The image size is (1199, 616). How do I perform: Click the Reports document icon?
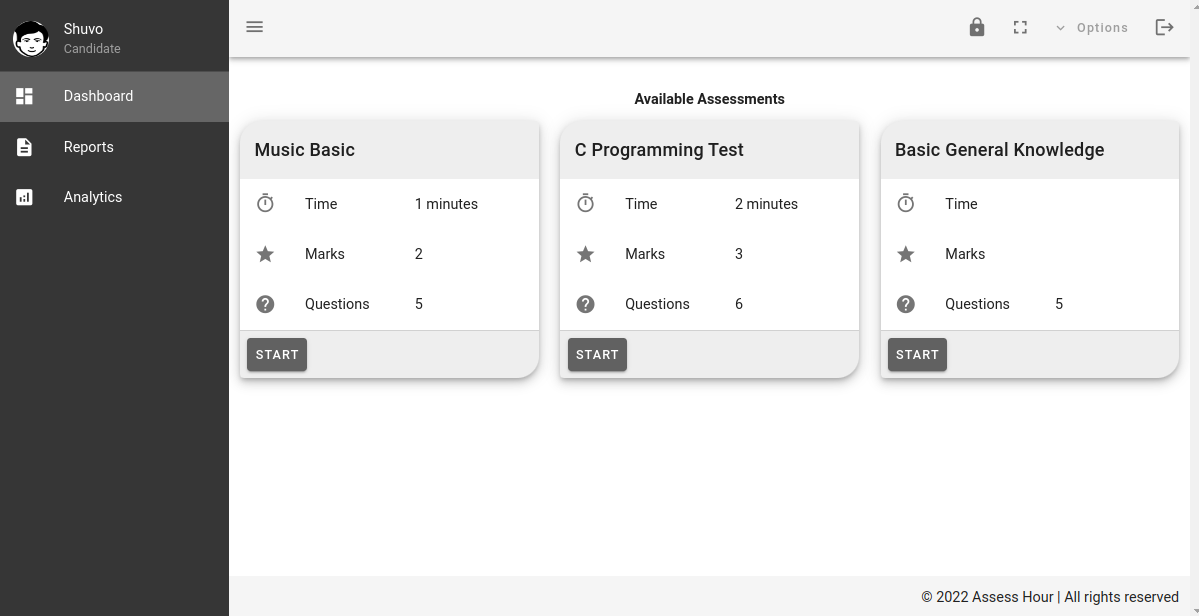click(x=24, y=147)
